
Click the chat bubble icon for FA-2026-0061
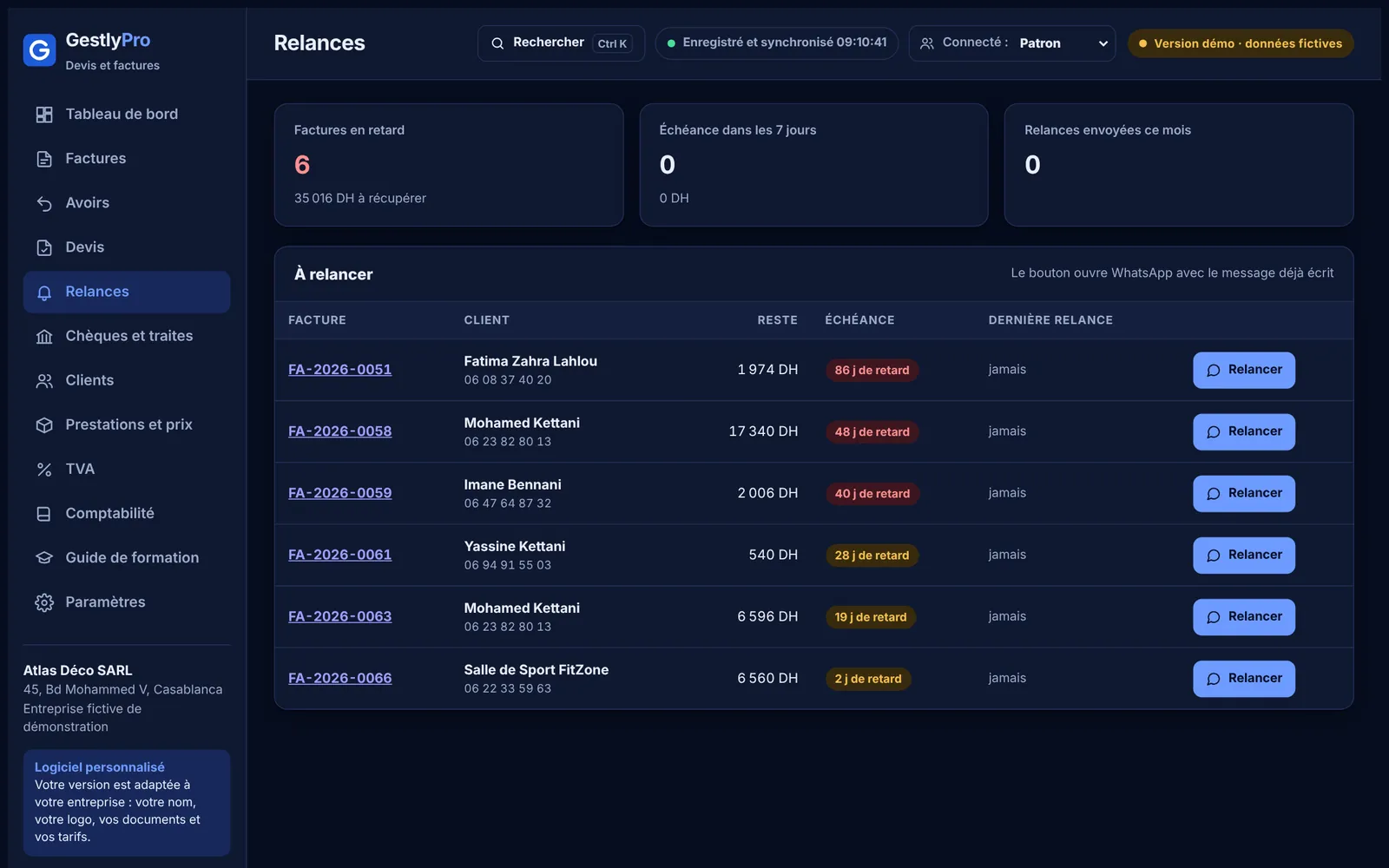[x=1214, y=556]
